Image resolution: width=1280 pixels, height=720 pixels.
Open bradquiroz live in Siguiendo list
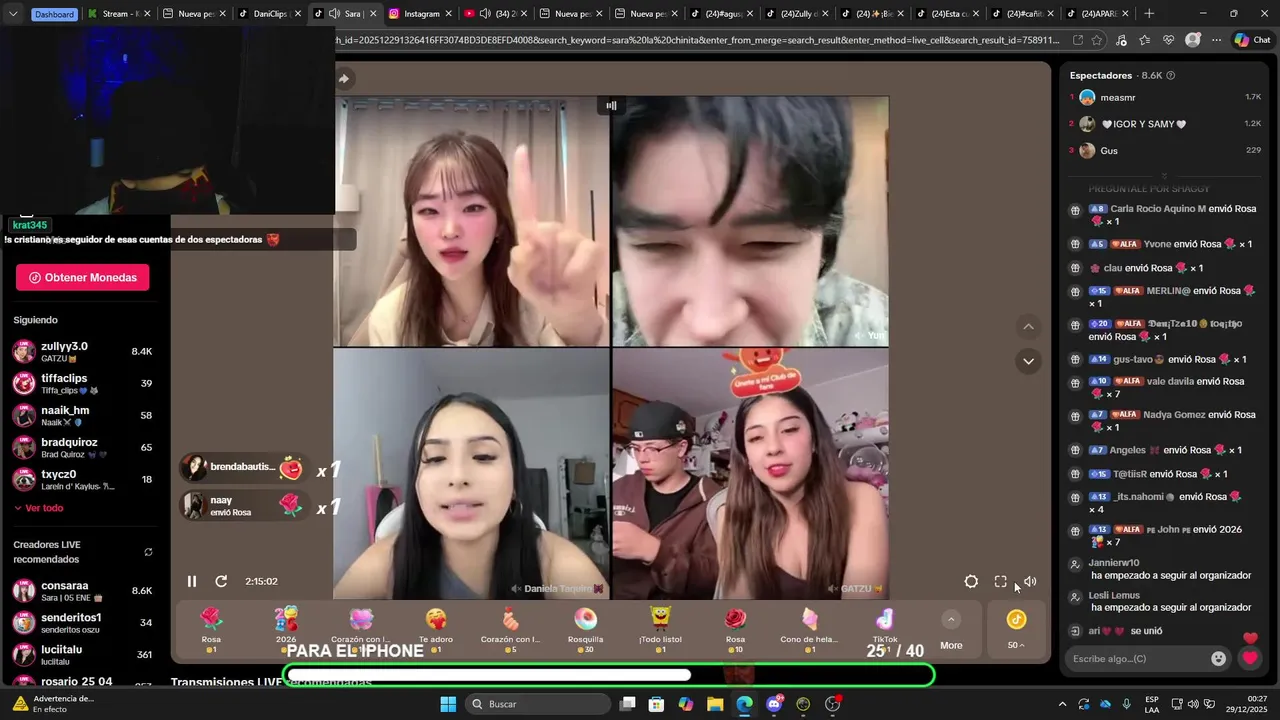83,448
